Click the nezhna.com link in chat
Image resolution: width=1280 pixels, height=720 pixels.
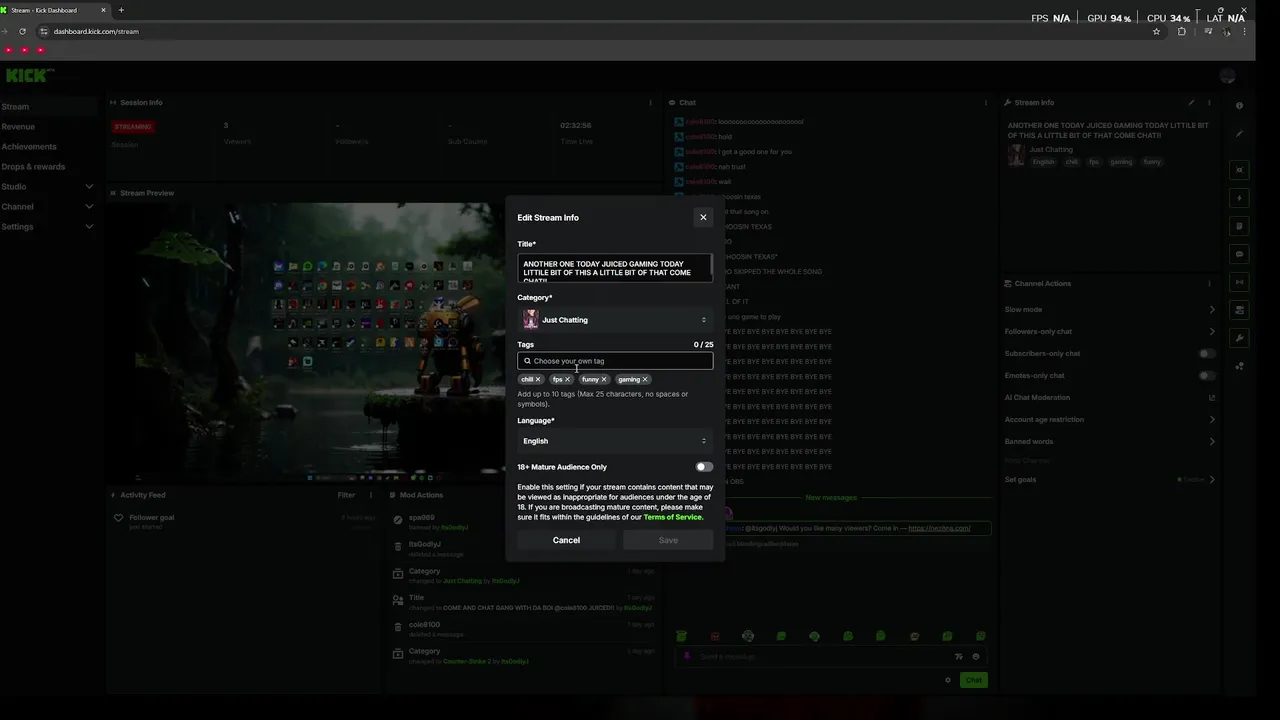tap(939, 528)
